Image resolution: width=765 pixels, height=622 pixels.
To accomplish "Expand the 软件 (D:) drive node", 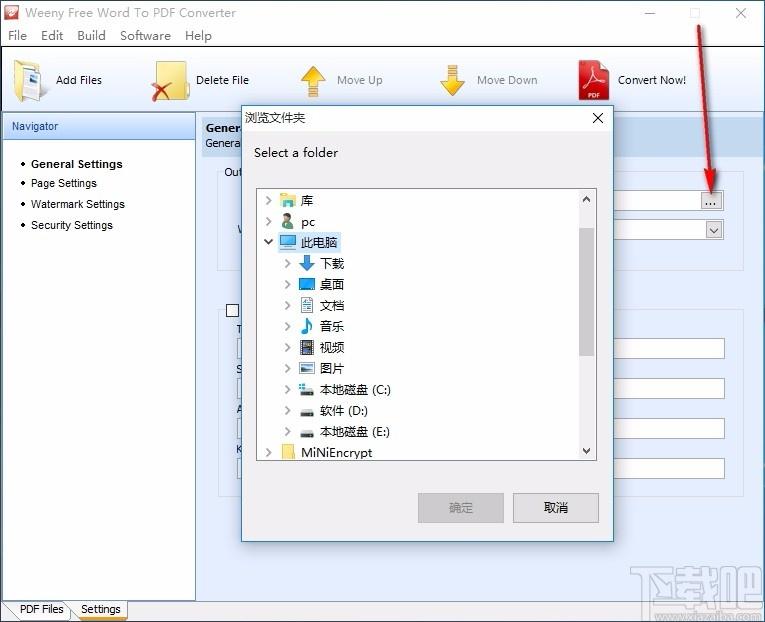I will [x=288, y=410].
